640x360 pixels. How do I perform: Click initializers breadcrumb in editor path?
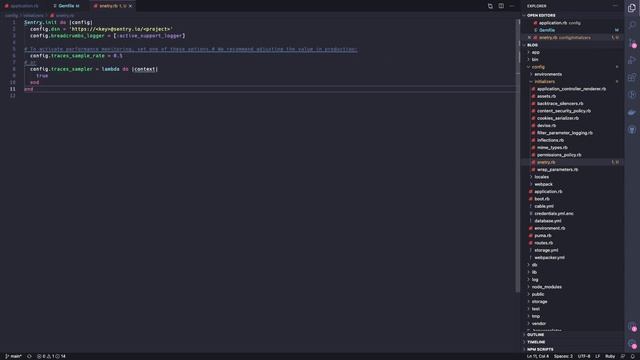[33, 16]
